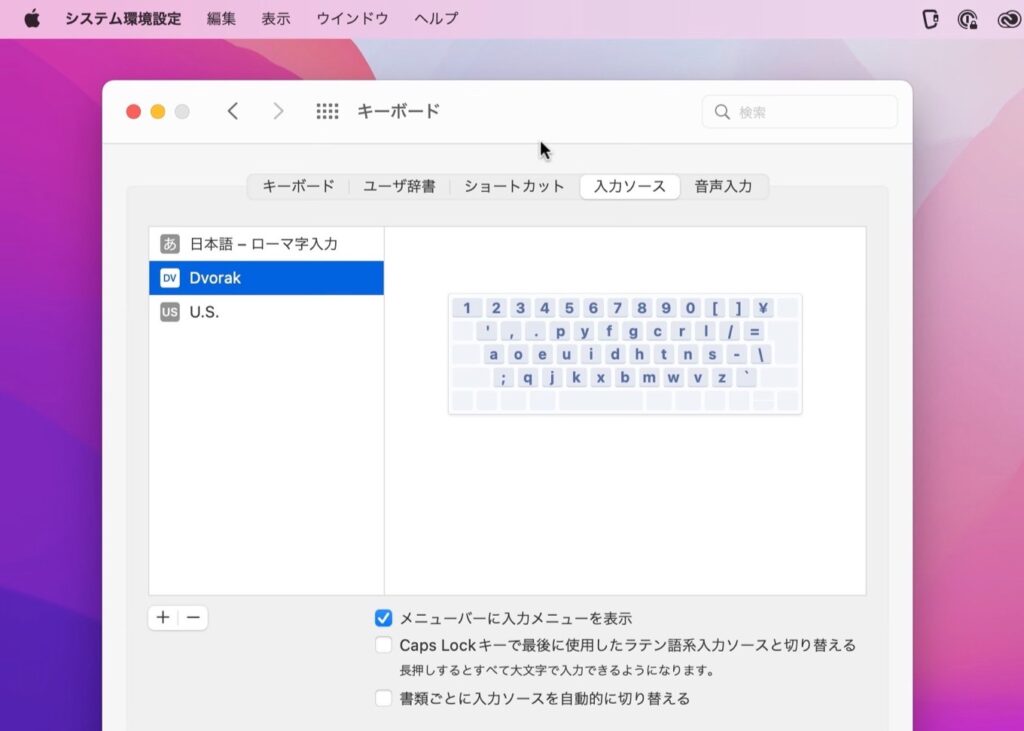Click the Creative Cloud menu bar icon

click(1009, 20)
